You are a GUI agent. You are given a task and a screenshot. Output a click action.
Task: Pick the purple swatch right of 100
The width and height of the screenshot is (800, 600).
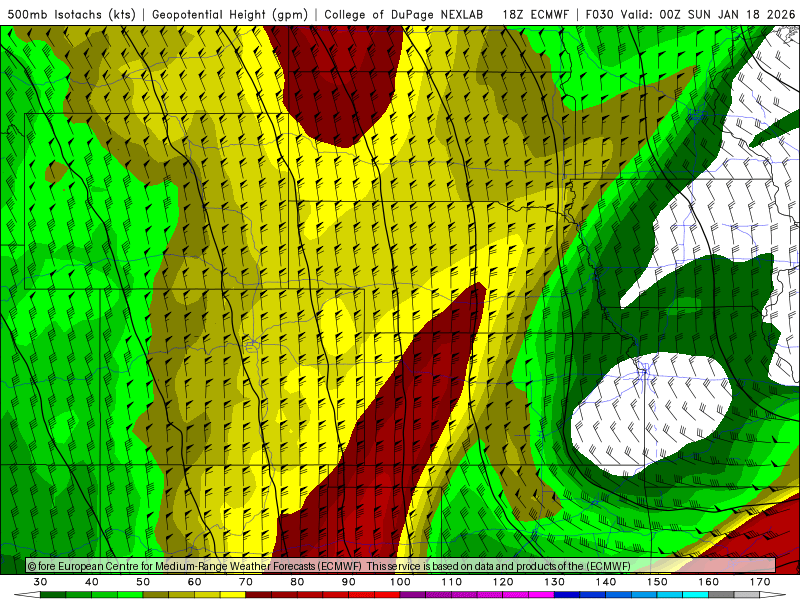pos(413,595)
